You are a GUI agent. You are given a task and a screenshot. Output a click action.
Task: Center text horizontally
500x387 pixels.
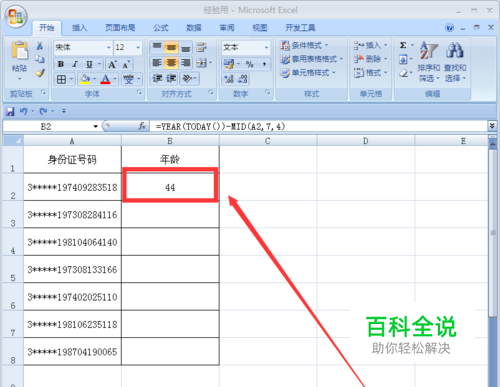171,63
